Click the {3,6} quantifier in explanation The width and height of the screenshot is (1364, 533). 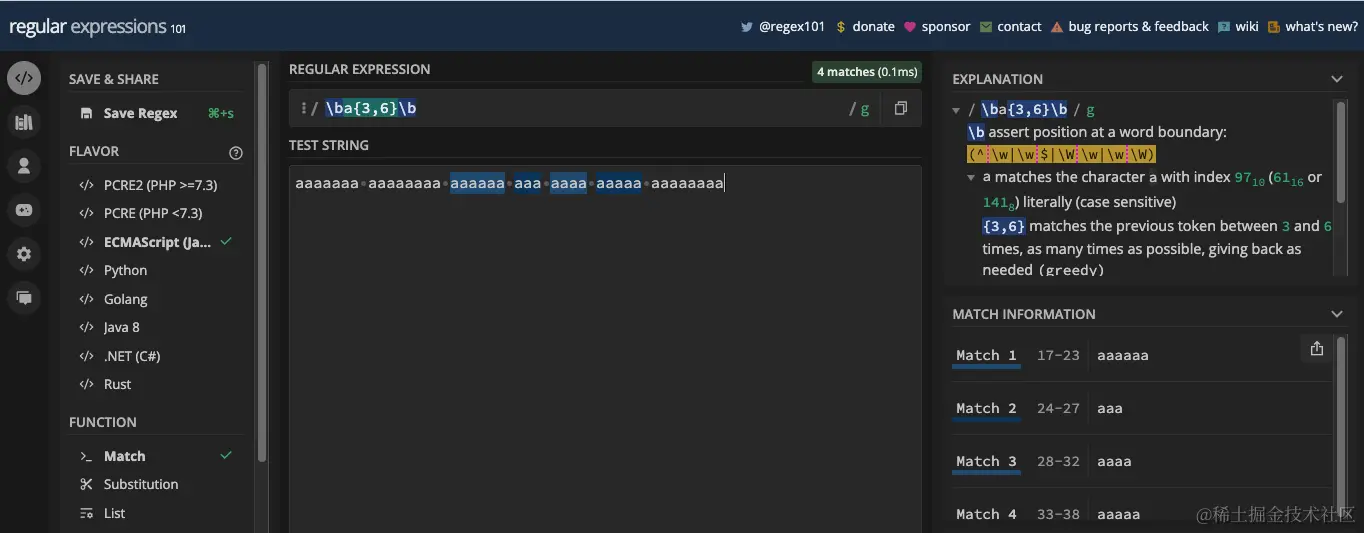pos(1004,226)
